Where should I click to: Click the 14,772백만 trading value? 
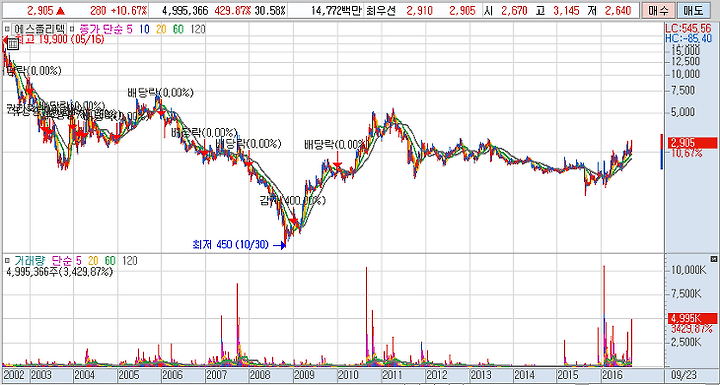(336, 11)
